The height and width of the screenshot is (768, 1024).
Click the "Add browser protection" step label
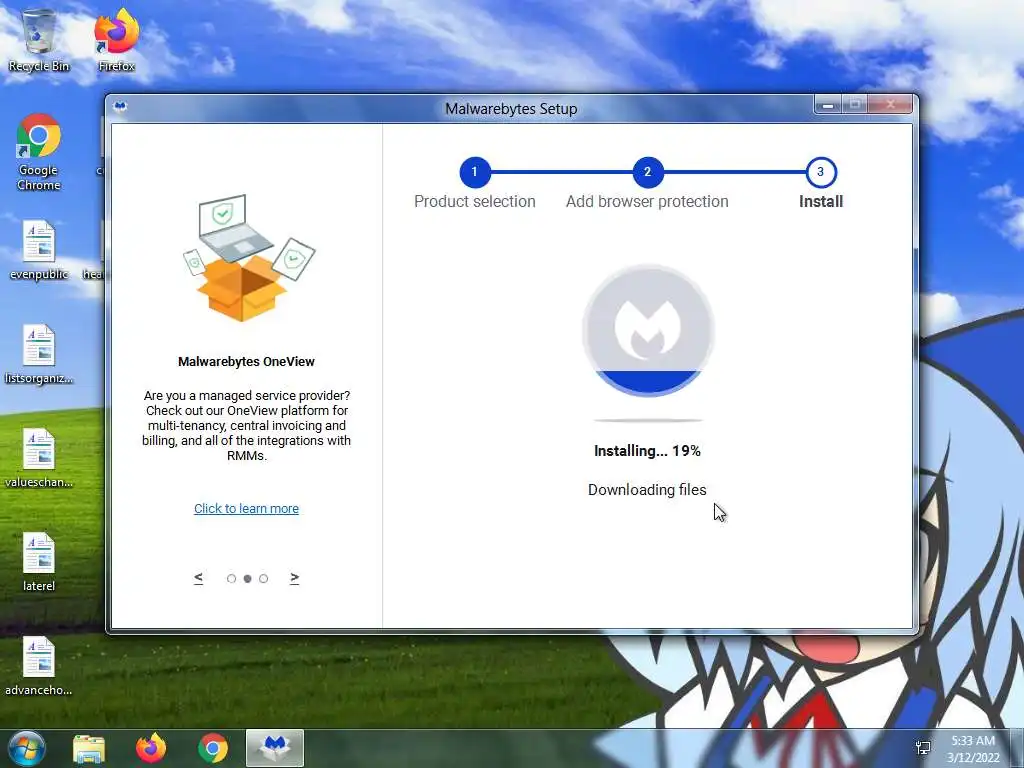click(x=647, y=202)
